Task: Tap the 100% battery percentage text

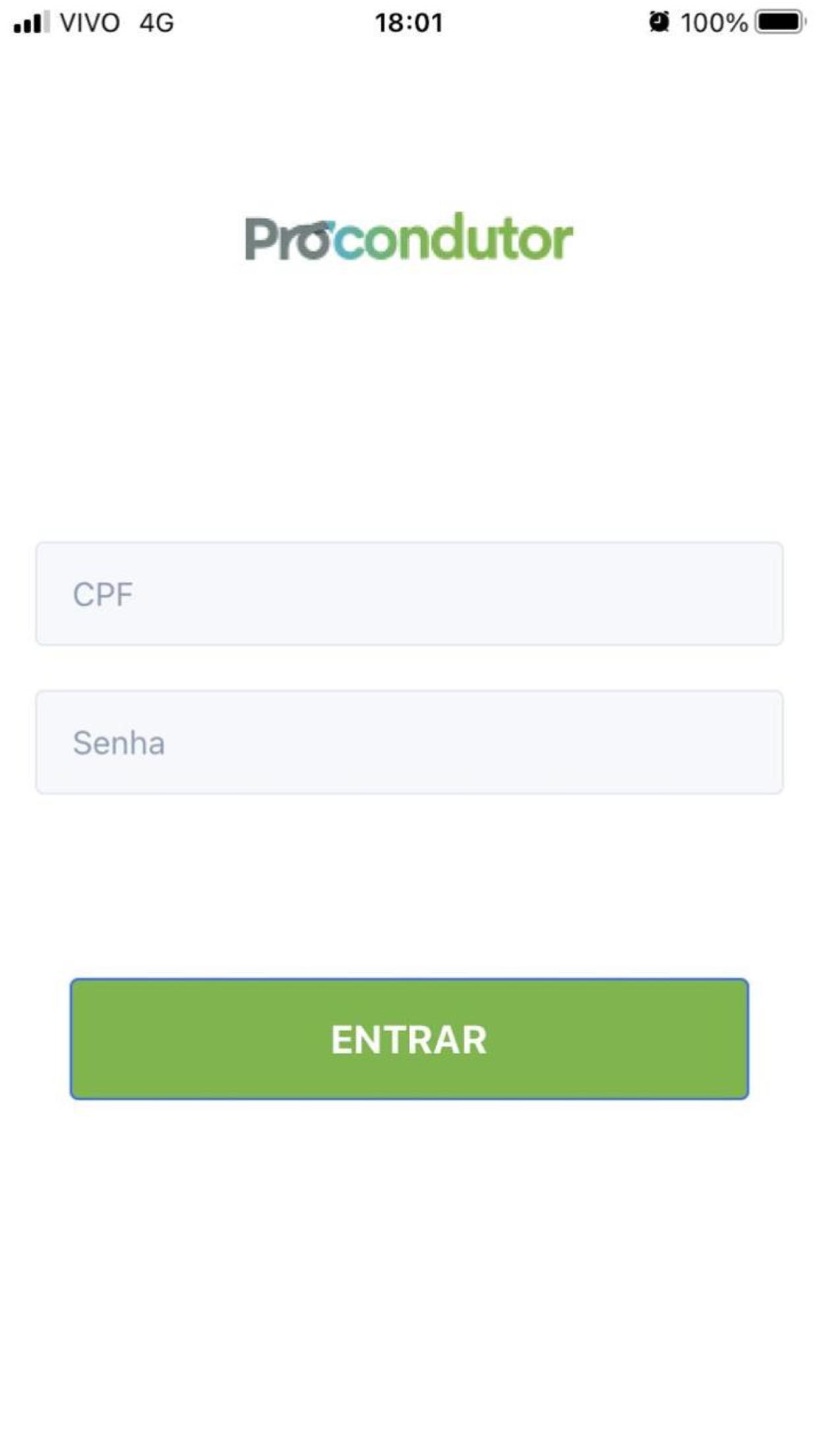Action: (x=714, y=23)
